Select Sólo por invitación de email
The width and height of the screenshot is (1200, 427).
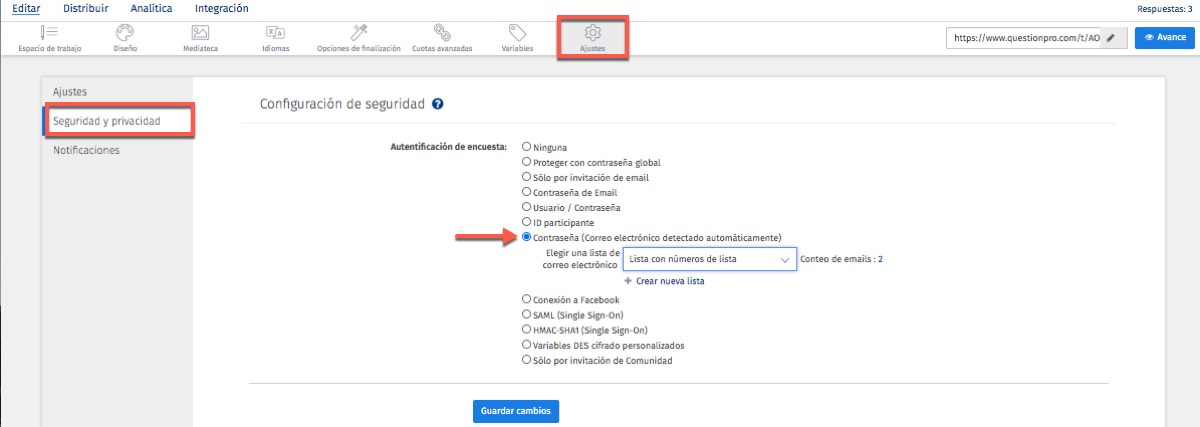(527, 177)
